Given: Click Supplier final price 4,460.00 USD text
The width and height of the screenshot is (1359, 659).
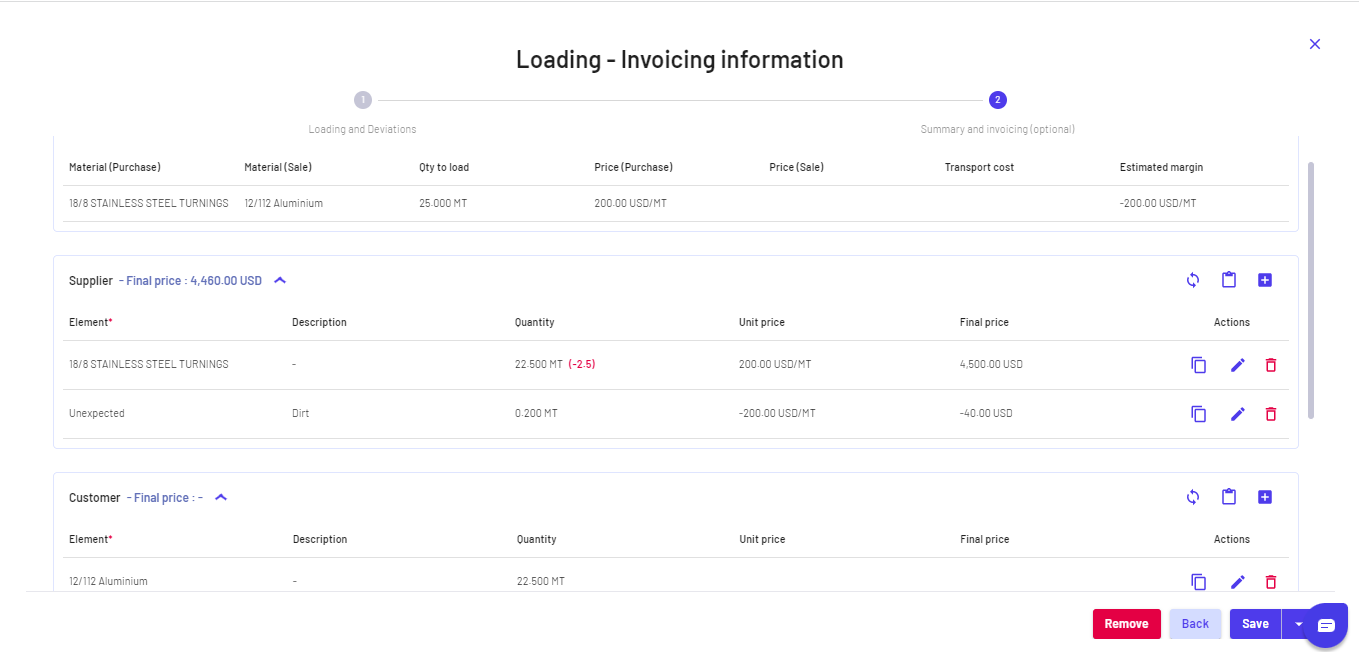Looking at the screenshot, I should tap(190, 281).
